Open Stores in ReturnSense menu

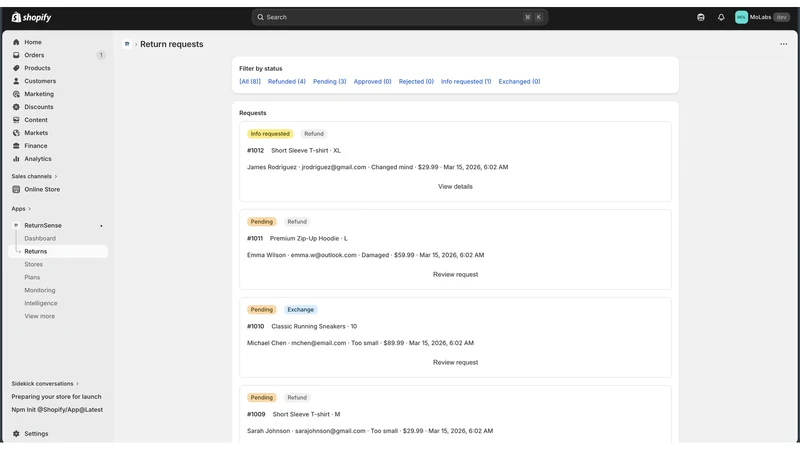(34, 265)
